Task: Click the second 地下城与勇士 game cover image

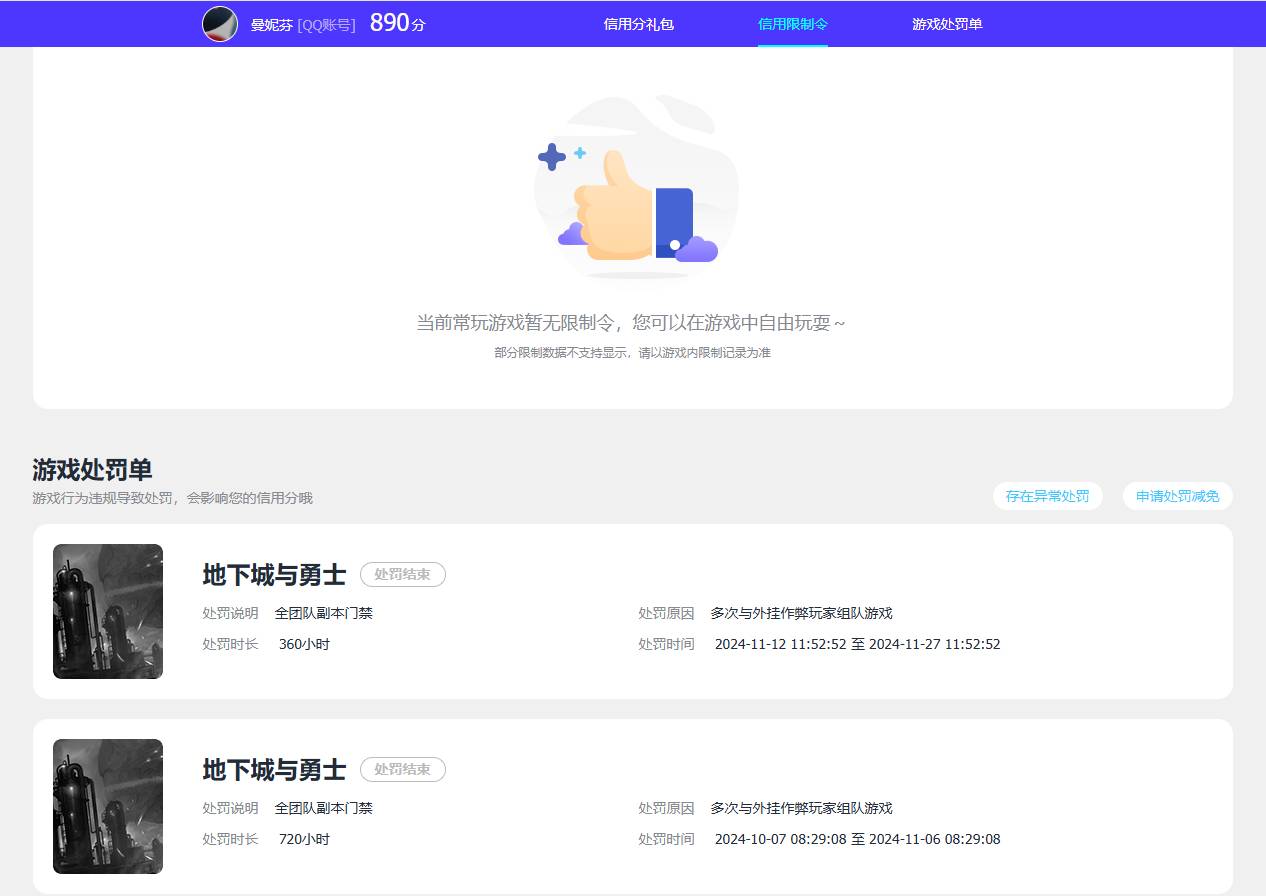Action: coord(107,806)
